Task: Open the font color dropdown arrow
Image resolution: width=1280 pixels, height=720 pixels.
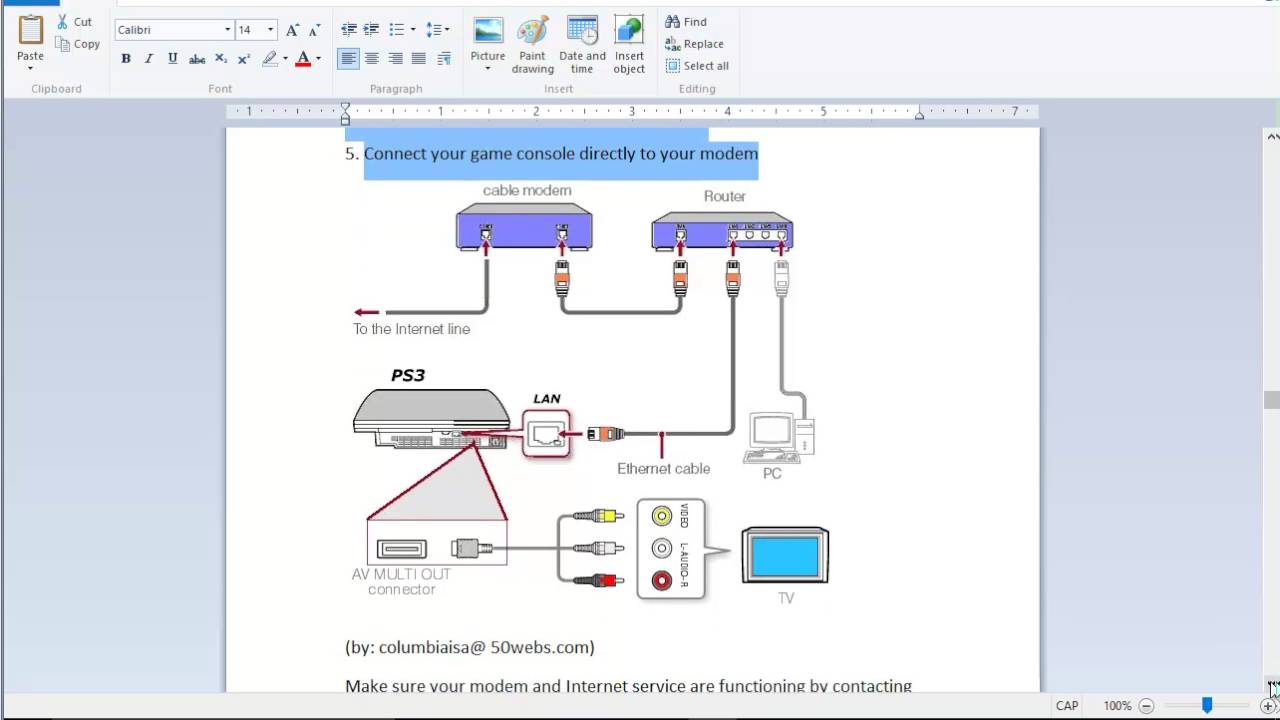Action: (319, 59)
